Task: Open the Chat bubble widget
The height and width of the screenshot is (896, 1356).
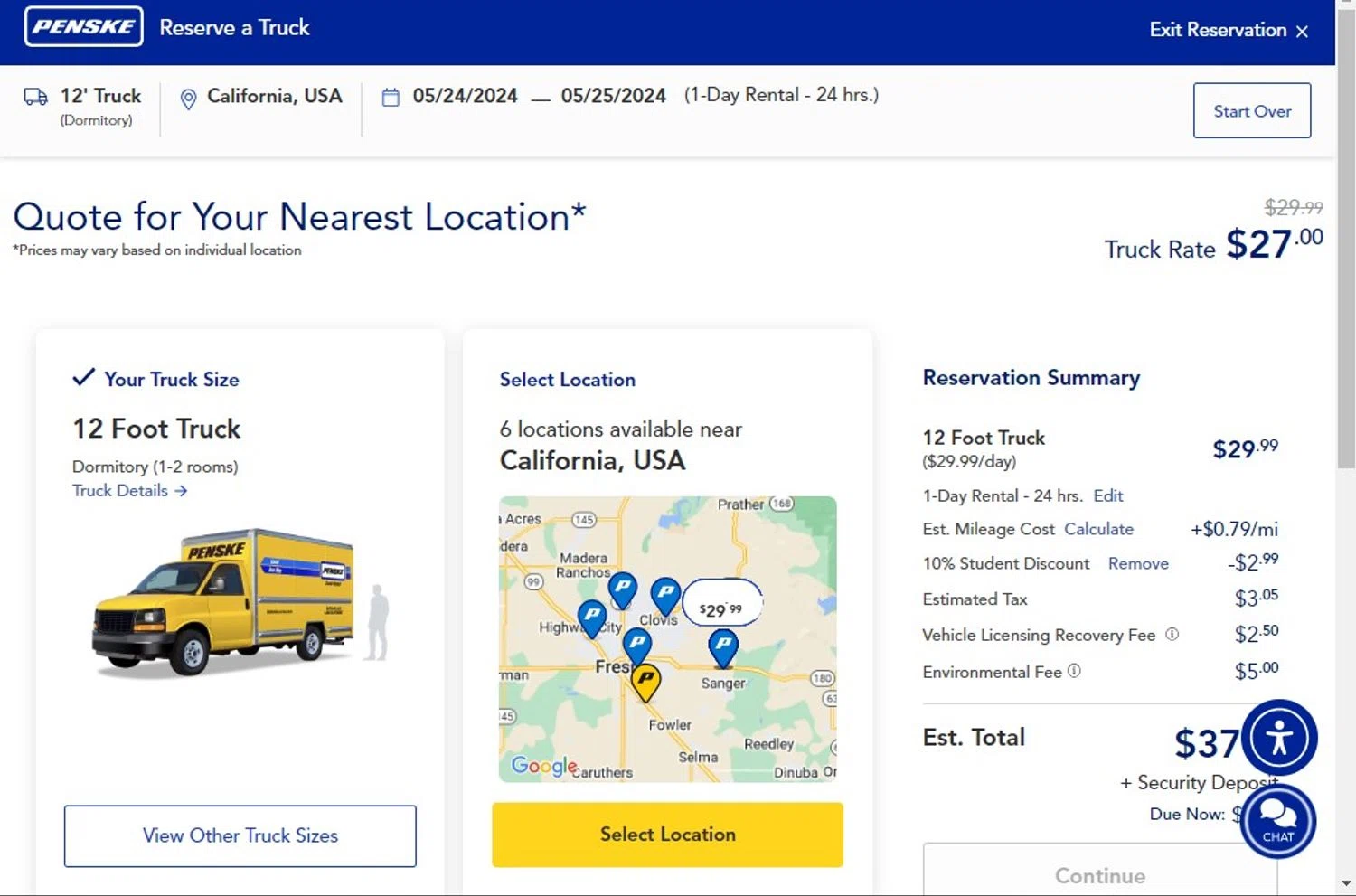Action: [x=1278, y=821]
